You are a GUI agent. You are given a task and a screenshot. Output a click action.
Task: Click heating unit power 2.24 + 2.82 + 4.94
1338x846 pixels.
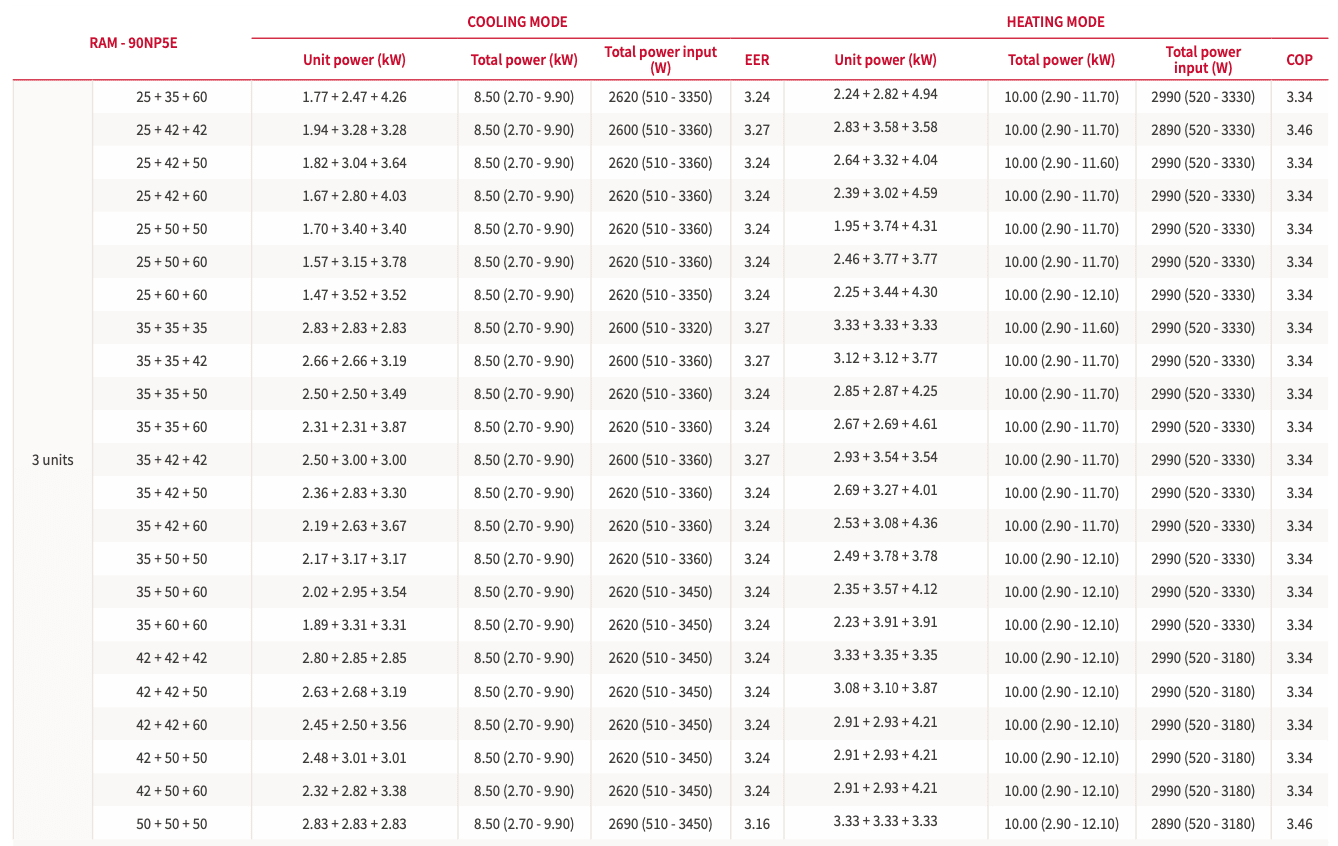885,94
